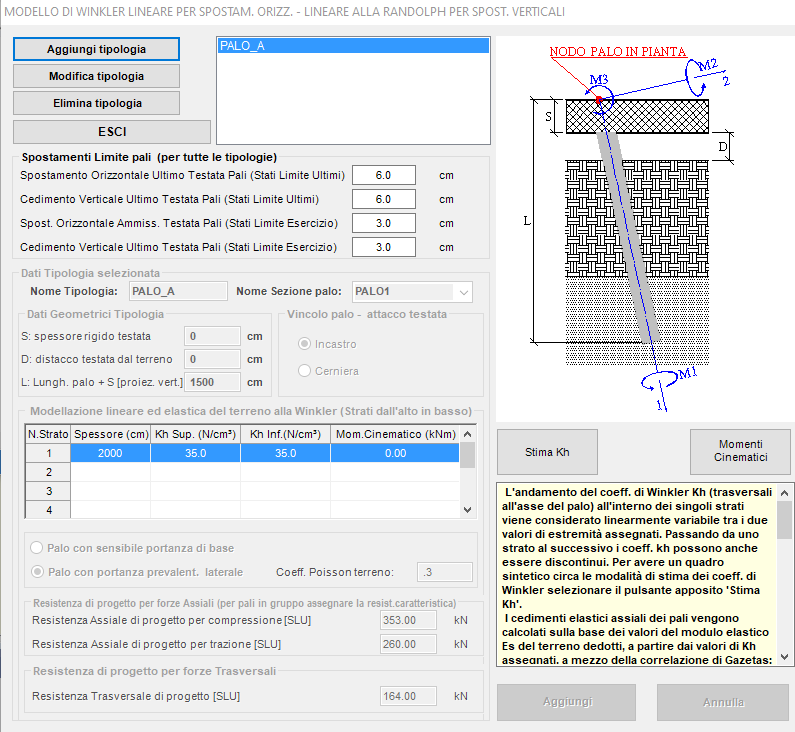Click Kh Sup. cell of row 1
This screenshot has height=732, width=795.
click(195, 453)
